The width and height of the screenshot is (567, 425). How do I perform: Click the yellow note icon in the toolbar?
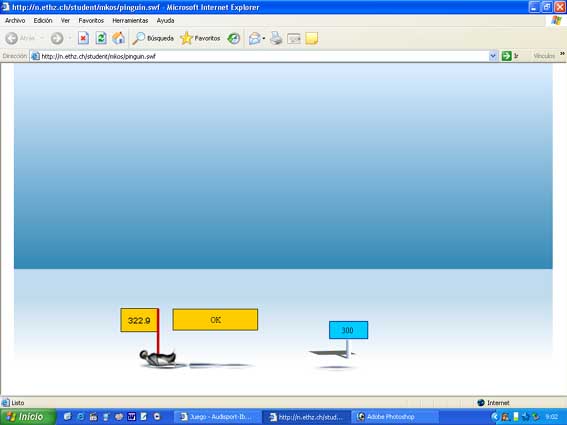coord(311,38)
